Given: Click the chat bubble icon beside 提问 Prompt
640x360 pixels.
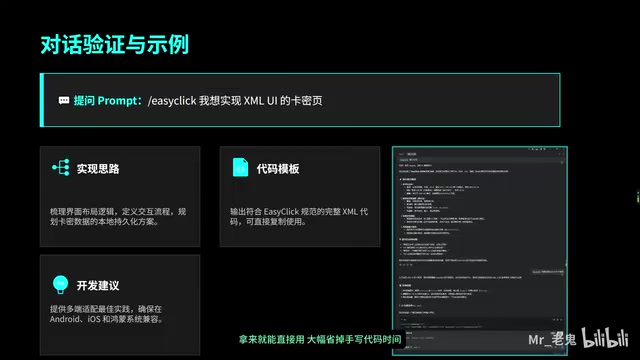Looking at the screenshot, I should (64, 100).
